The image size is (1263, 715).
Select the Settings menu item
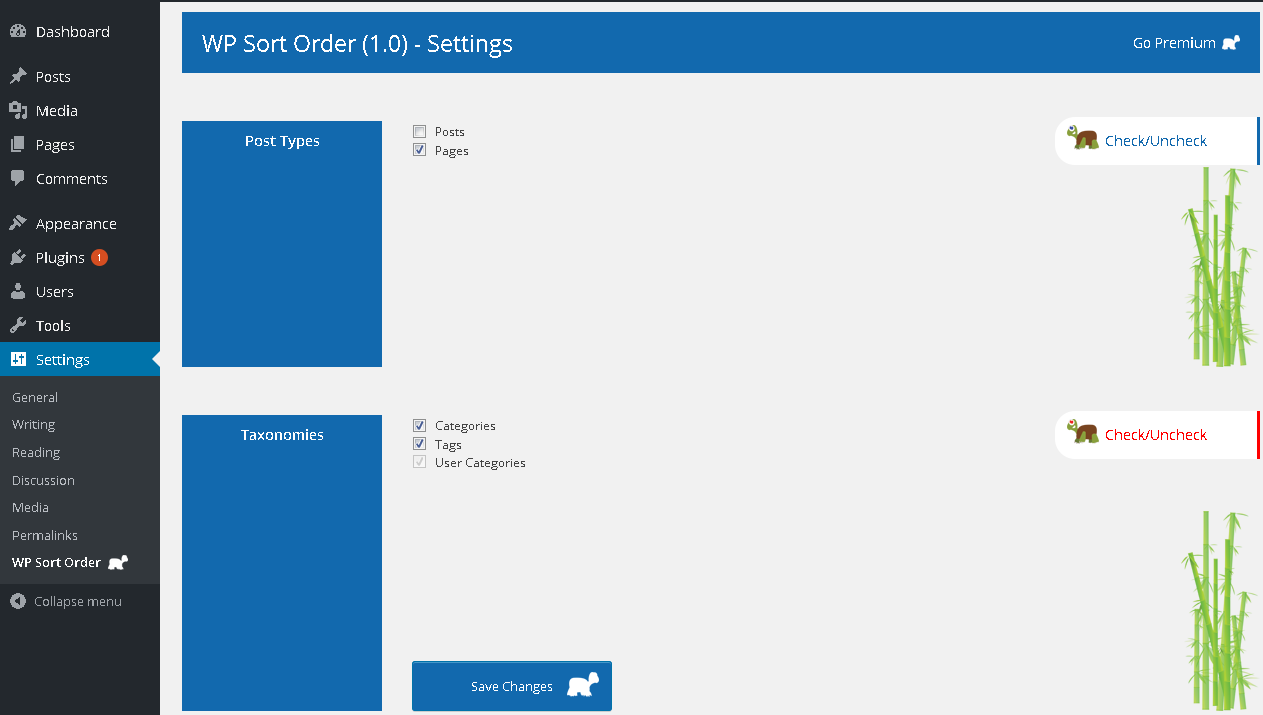pyautogui.click(x=80, y=359)
